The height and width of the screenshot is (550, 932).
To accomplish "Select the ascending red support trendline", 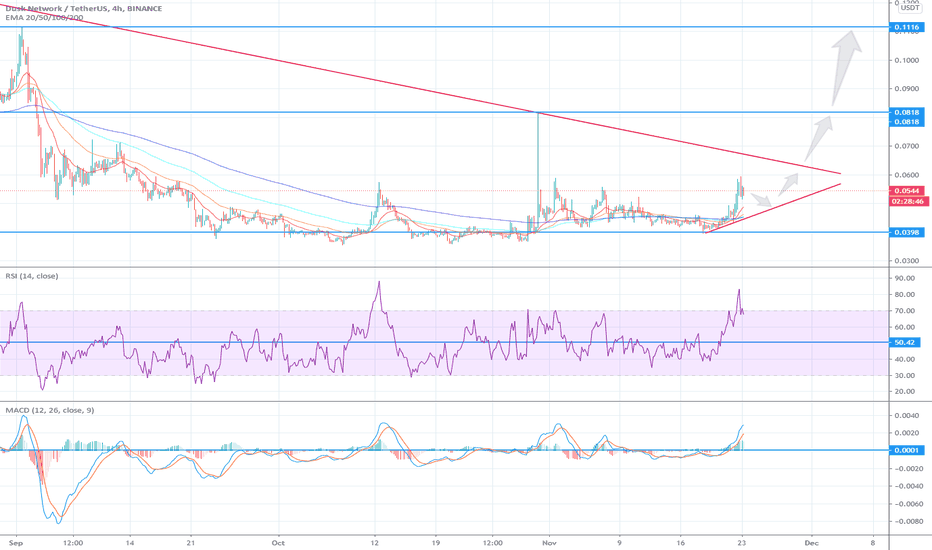I will (x=773, y=208).
